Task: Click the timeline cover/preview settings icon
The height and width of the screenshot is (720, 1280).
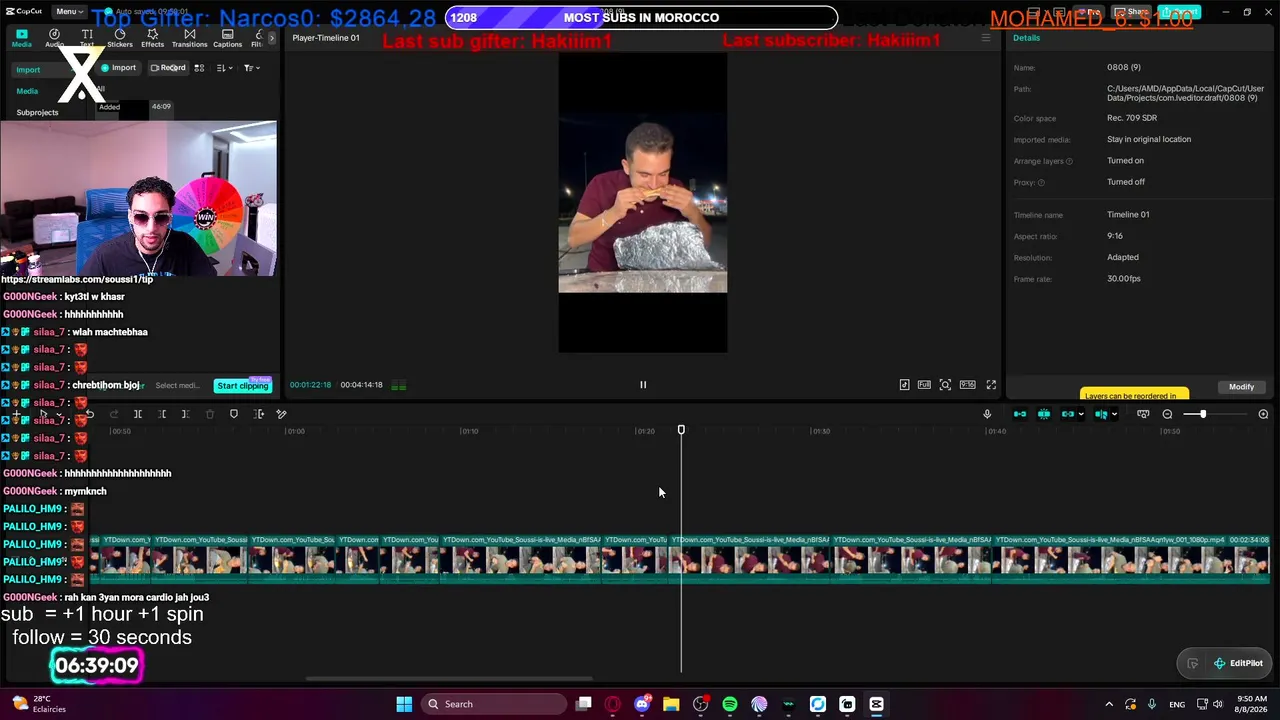Action: click(1143, 414)
